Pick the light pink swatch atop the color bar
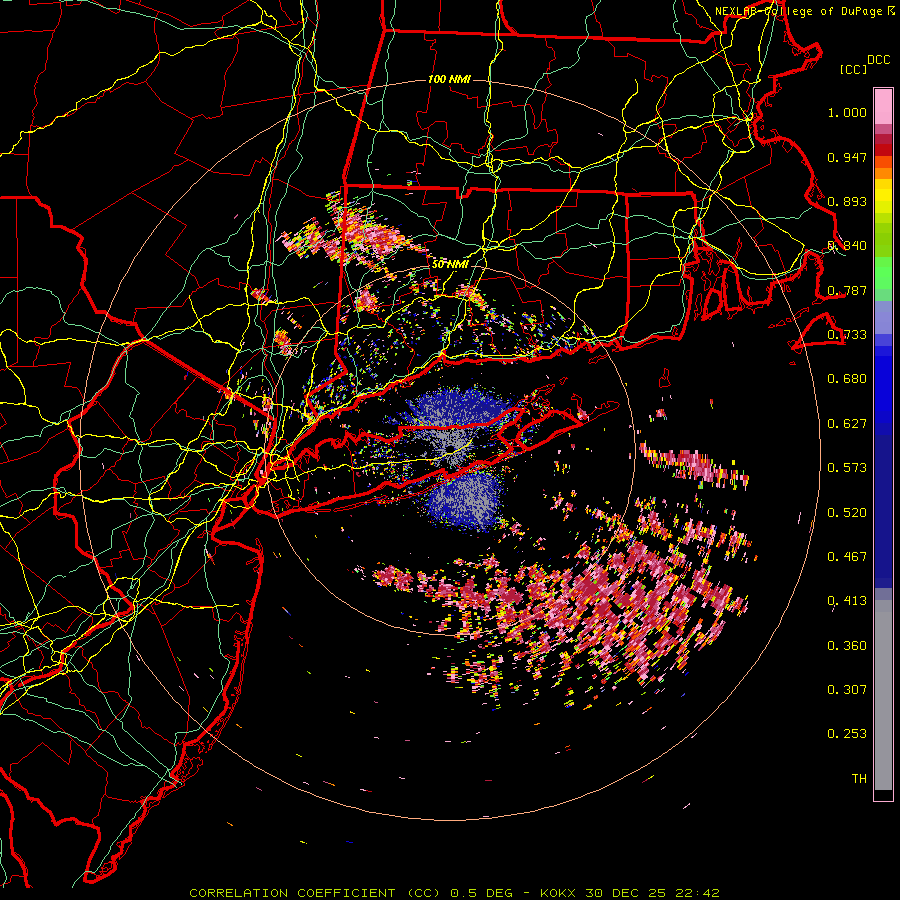Viewport: 900px width, 900px height. tap(883, 107)
